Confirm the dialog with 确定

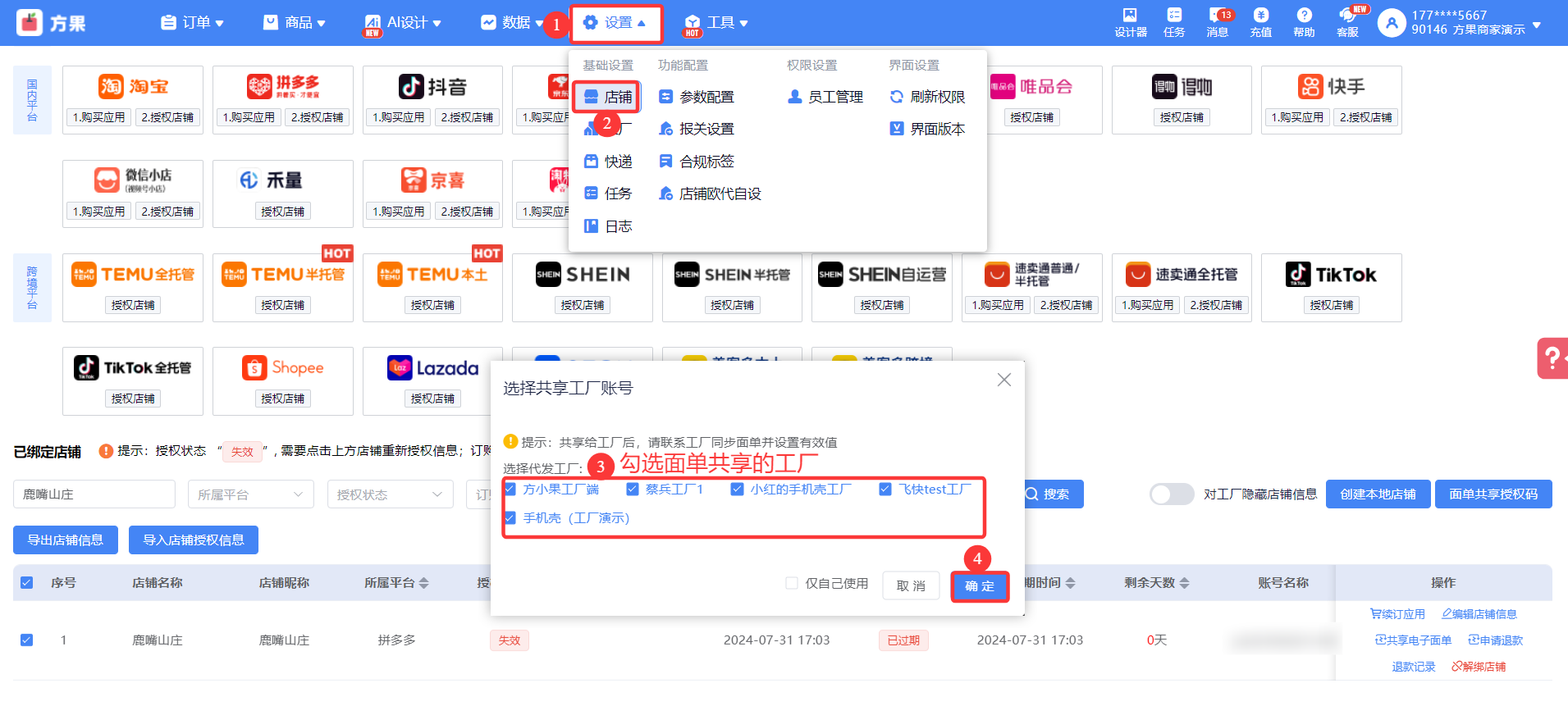tap(980, 586)
